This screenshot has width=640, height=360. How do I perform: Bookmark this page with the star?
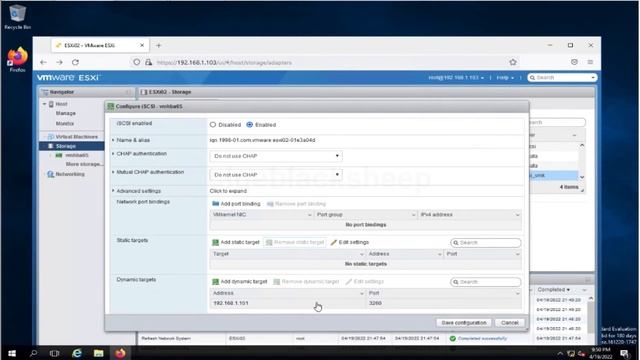pyautogui.click(x=513, y=62)
